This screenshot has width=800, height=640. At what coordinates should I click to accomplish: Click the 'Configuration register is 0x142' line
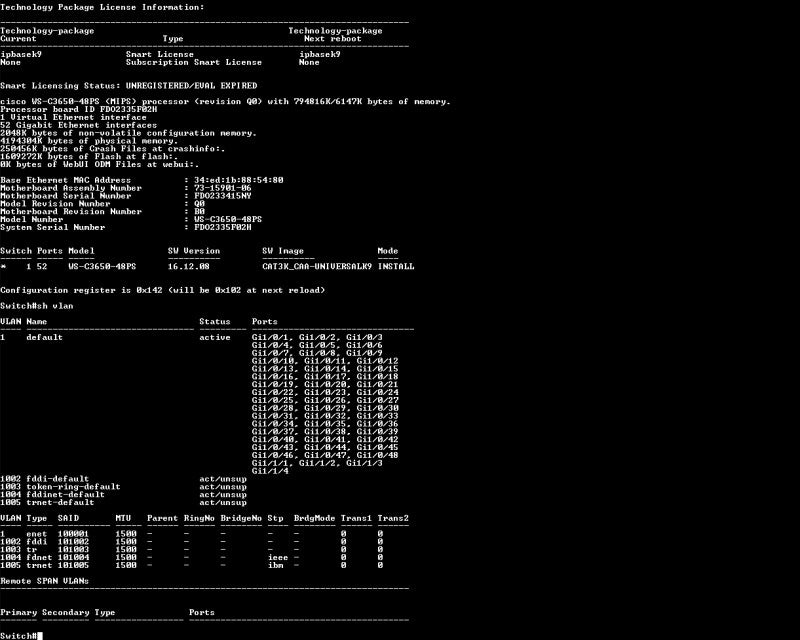click(162, 290)
